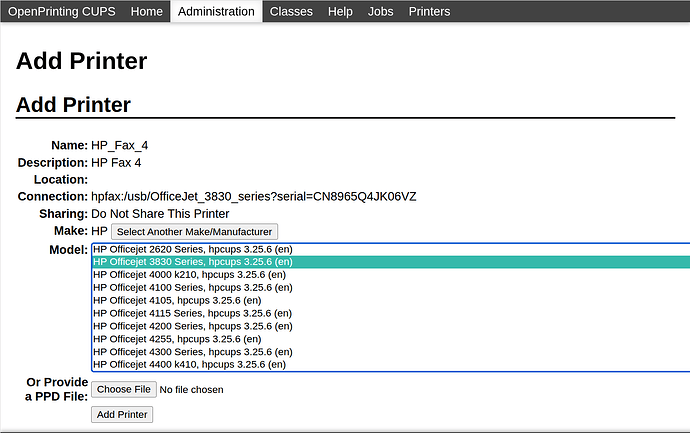Open the Help tab
This screenshot has width=690, height=433.
[x=340, y=12]
